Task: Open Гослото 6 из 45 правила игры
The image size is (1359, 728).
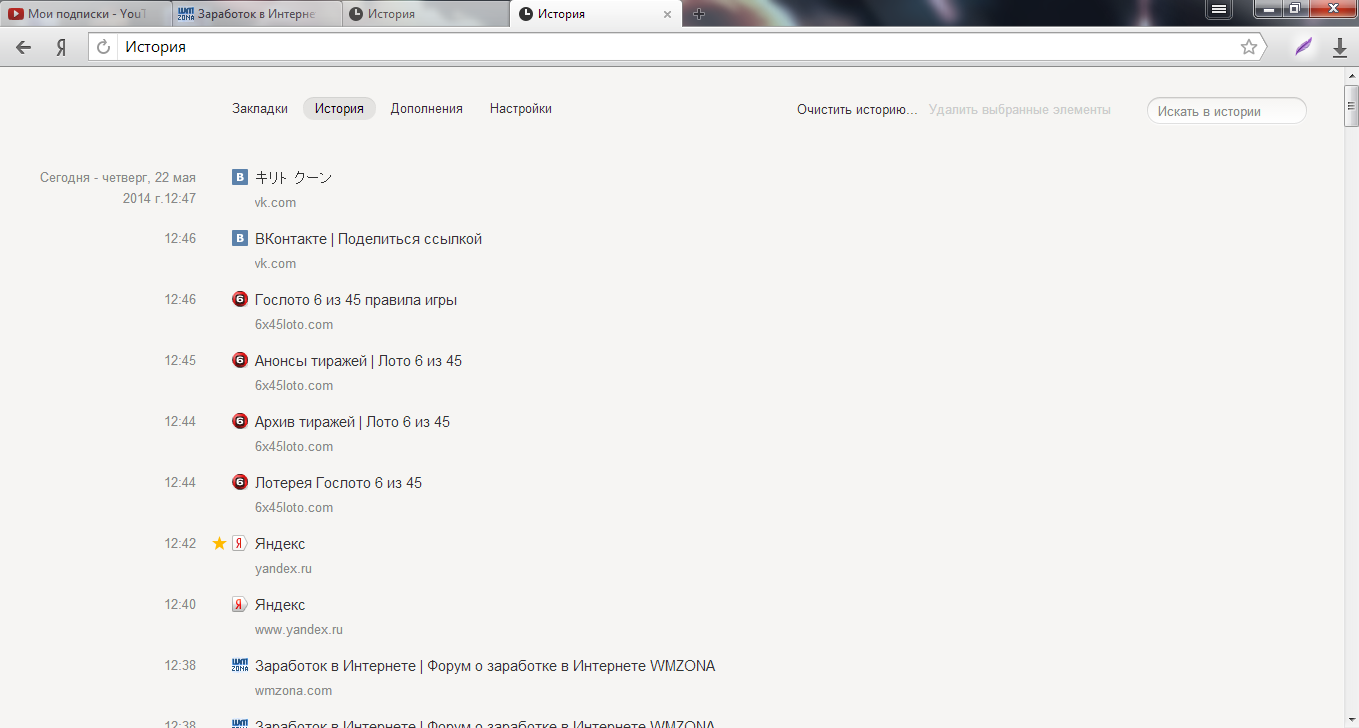Action: [x=356, y=300]
